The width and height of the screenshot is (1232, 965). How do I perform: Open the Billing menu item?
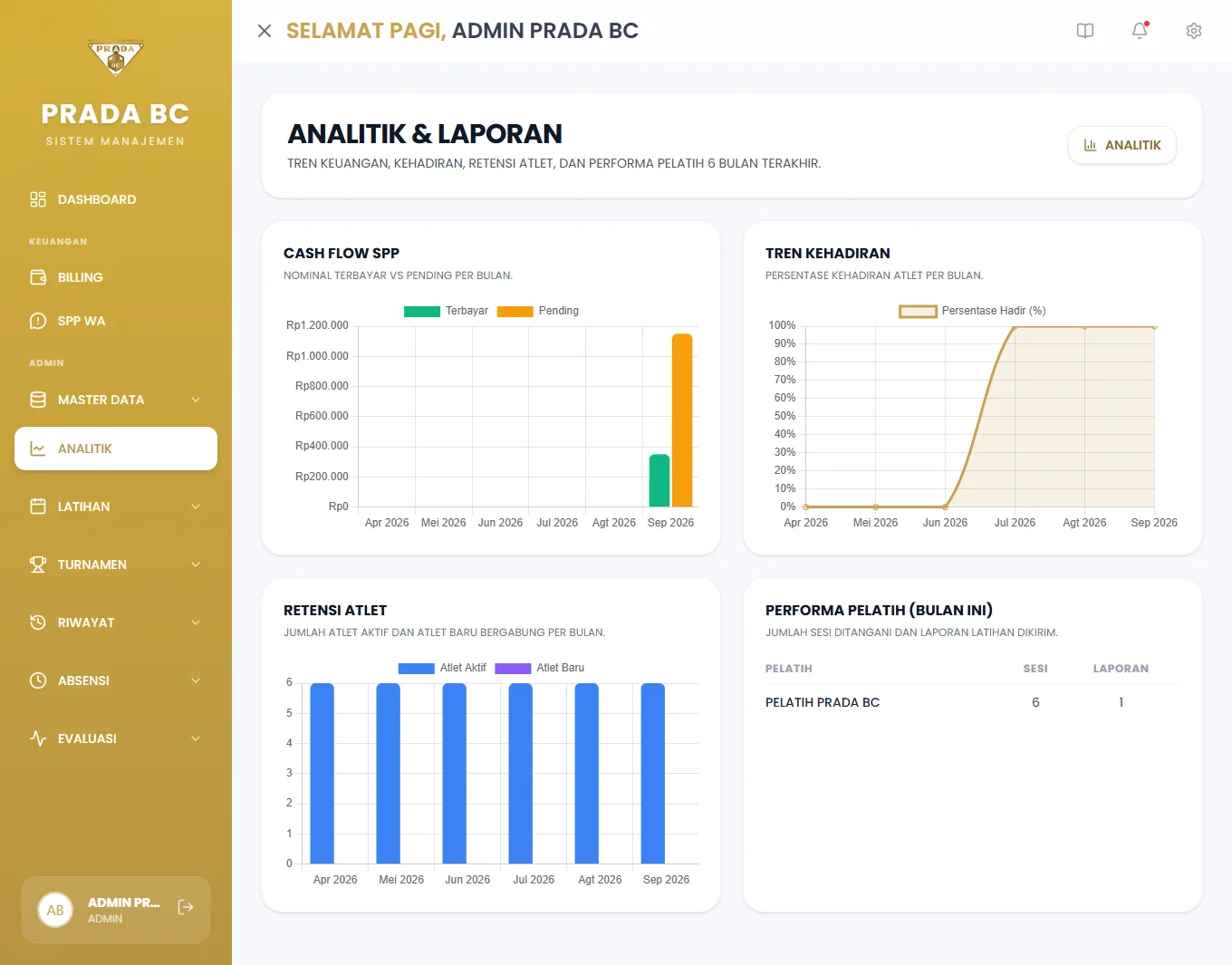pyautogui.click(x=116, y=277)
